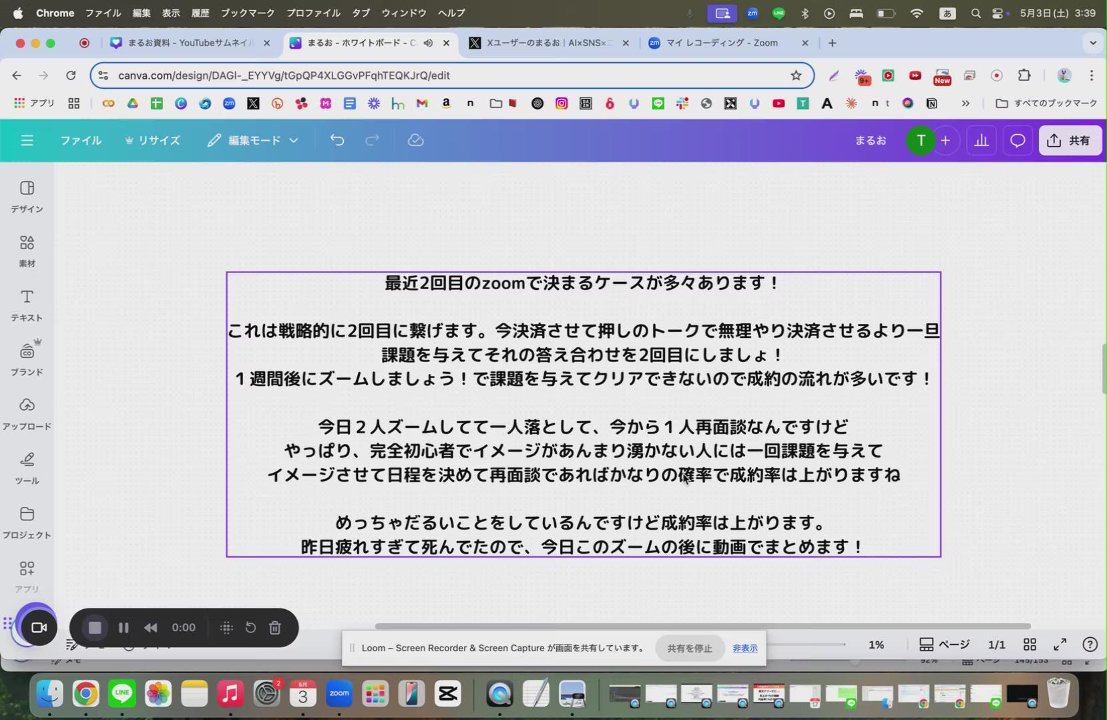
Task: Bookmark this page with star icon
Action: [x=796, y=76]
